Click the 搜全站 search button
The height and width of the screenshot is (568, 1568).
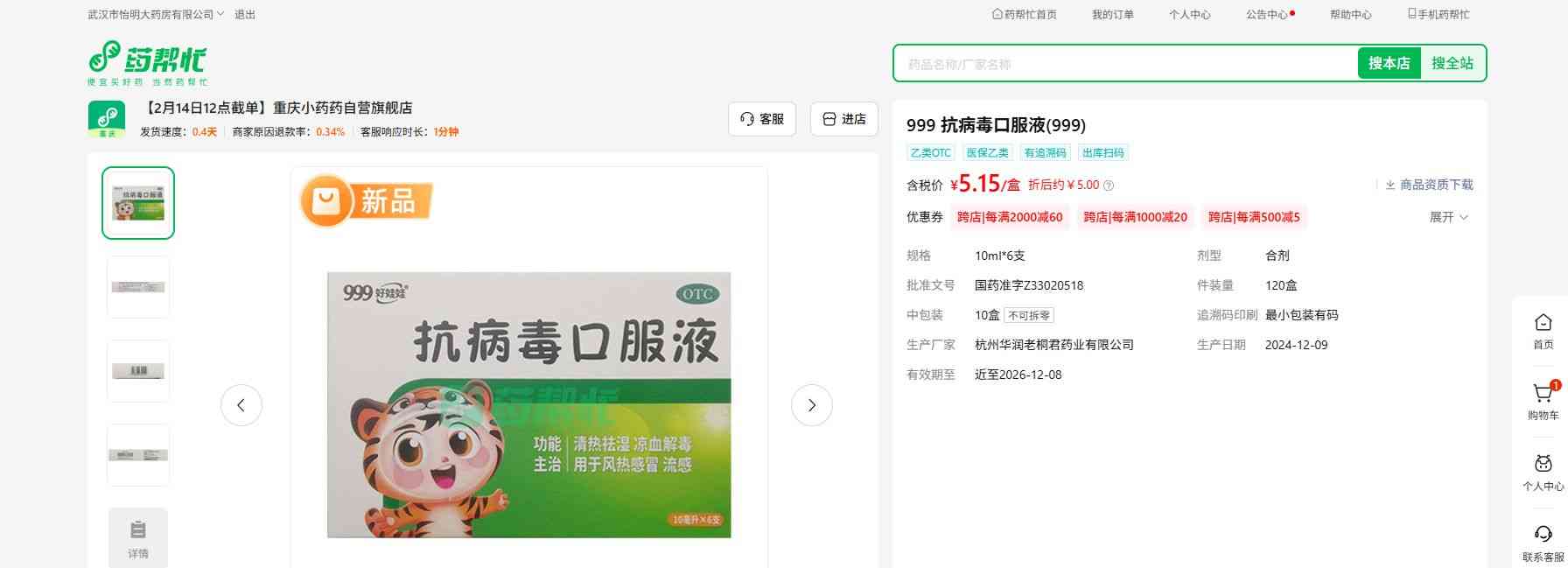coord(1452,63)
